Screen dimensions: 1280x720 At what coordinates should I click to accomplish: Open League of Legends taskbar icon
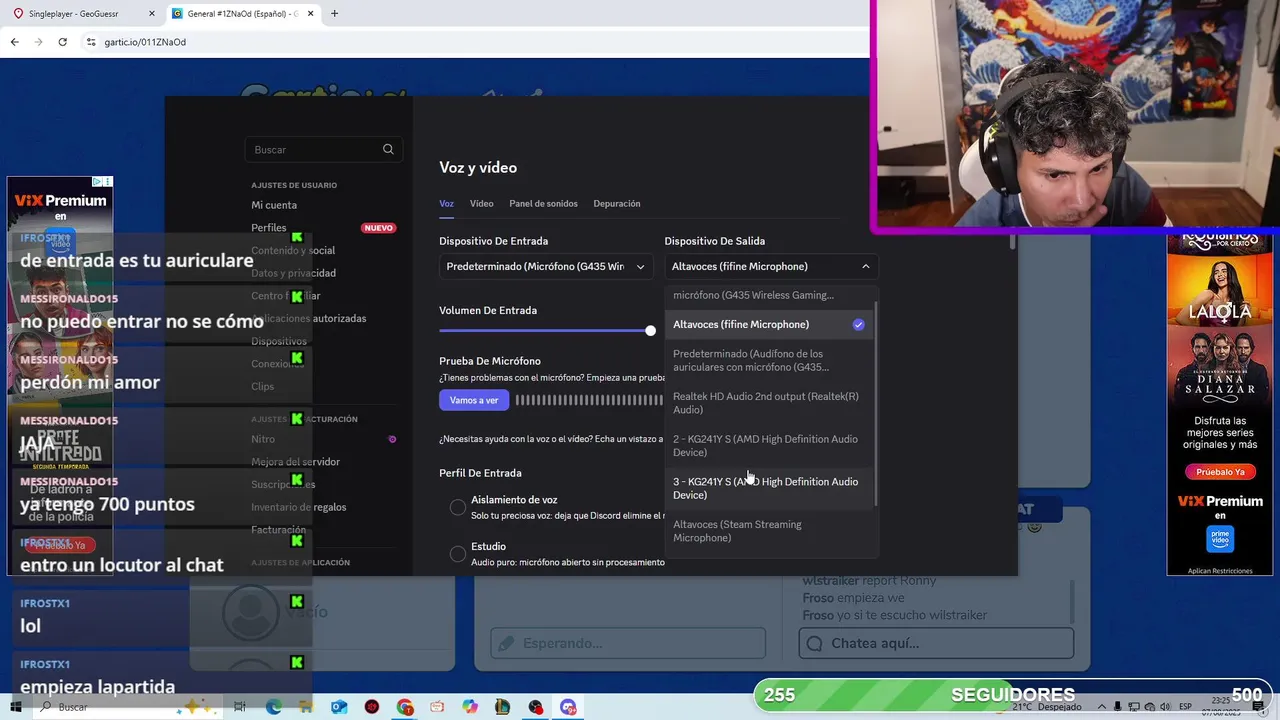(503, 707)
